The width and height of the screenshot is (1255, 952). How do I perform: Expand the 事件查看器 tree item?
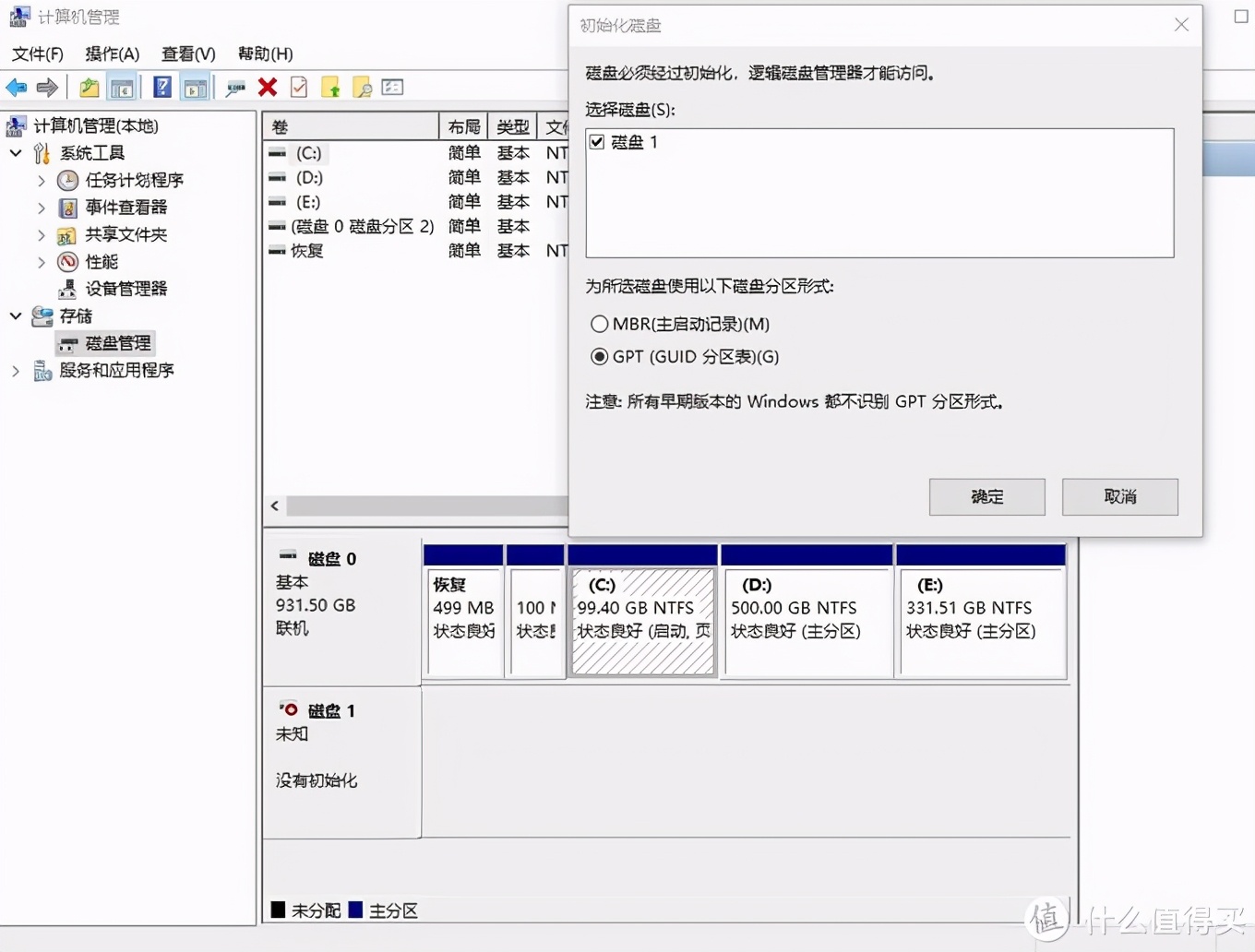coord(41,208)
